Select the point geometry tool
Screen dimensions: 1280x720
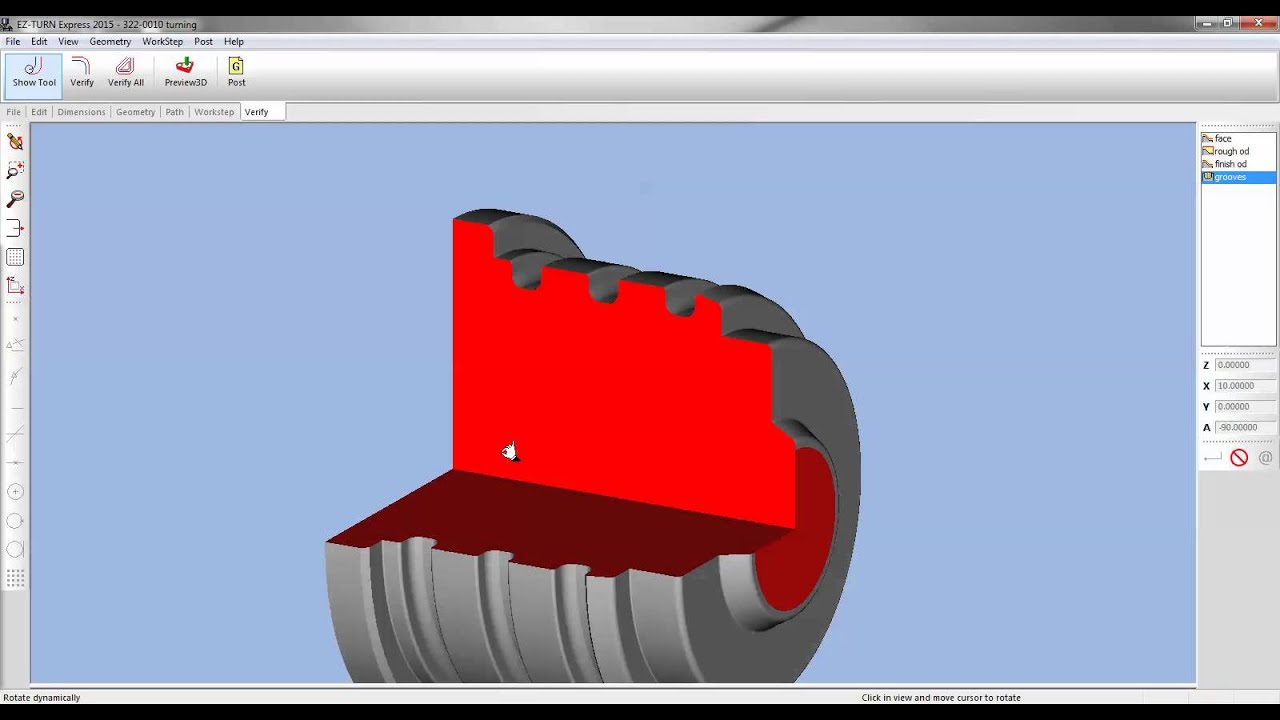click(15, 319)
